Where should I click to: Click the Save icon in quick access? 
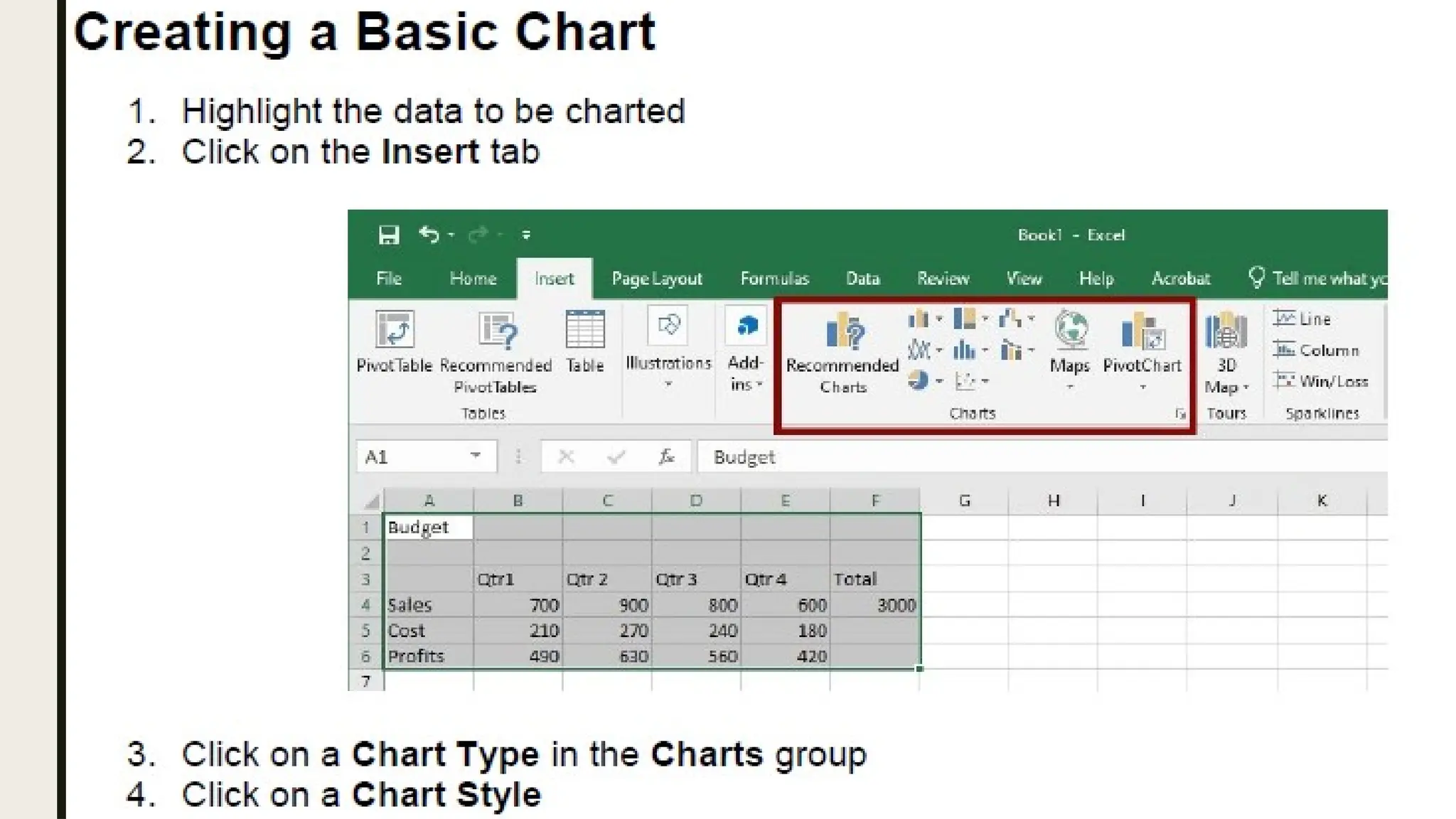click(388, 235)
